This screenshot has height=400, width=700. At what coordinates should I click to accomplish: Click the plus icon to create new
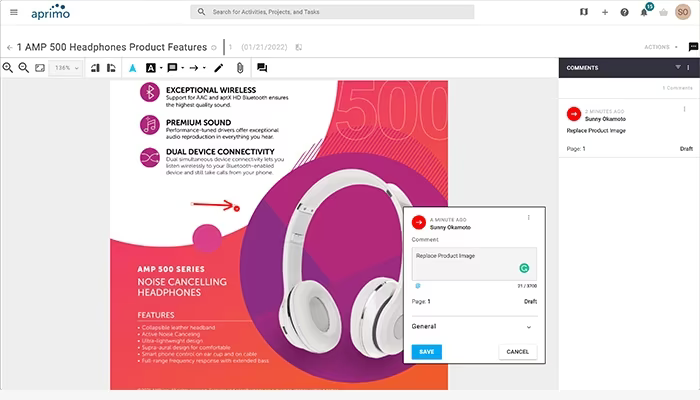click(x=604, y=12)
